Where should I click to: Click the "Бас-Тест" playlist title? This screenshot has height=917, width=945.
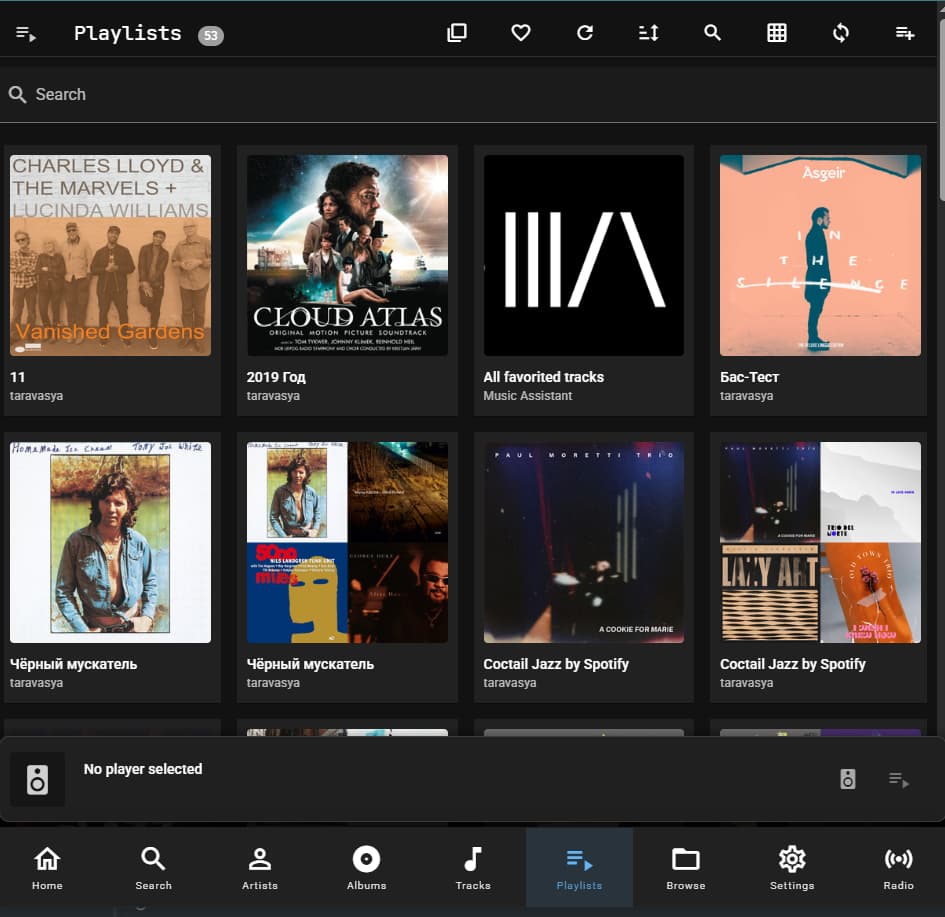(749, 377)
